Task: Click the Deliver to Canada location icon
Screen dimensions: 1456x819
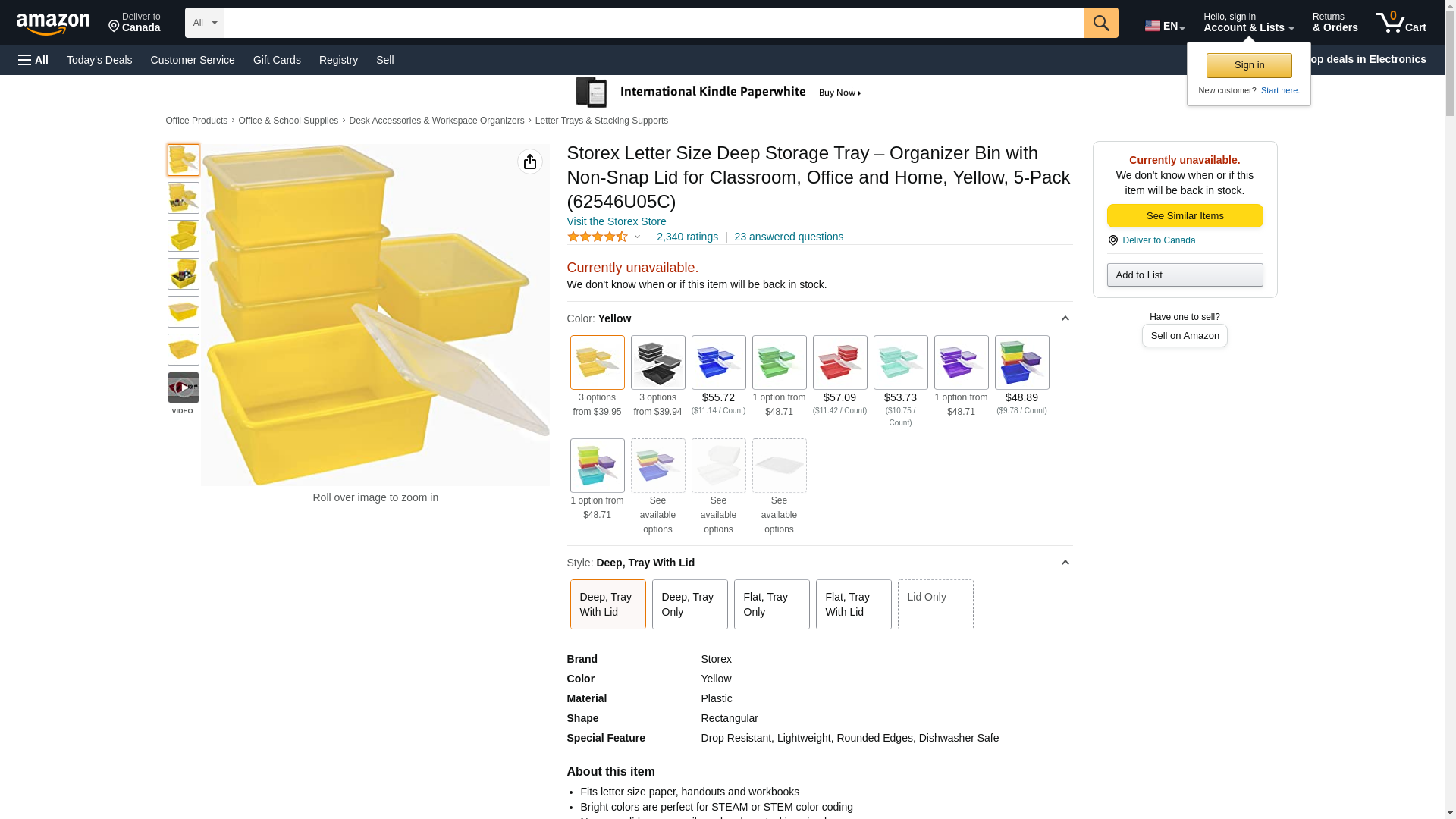Action: pyautogui.click(x=1112, y=240)
